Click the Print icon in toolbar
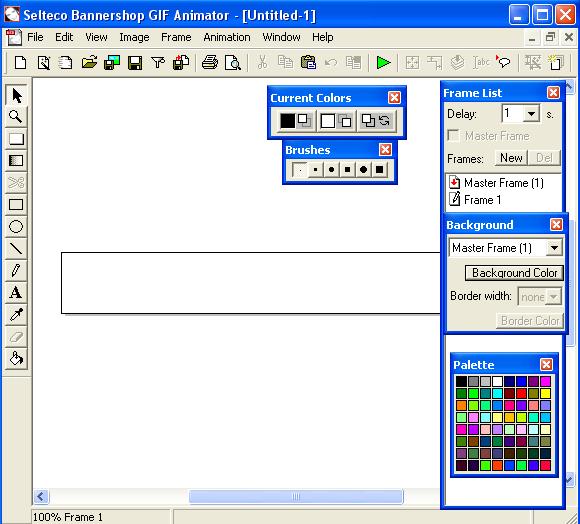 210,62
